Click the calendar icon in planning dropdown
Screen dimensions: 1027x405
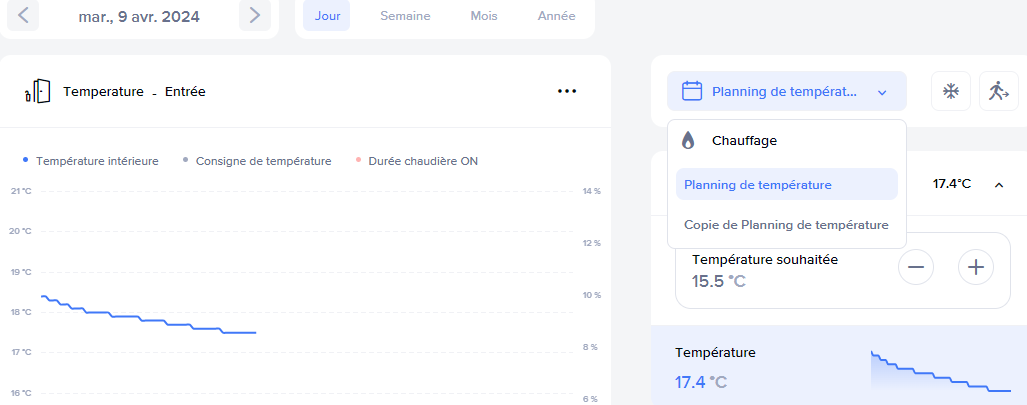click(x=692, y=91)
